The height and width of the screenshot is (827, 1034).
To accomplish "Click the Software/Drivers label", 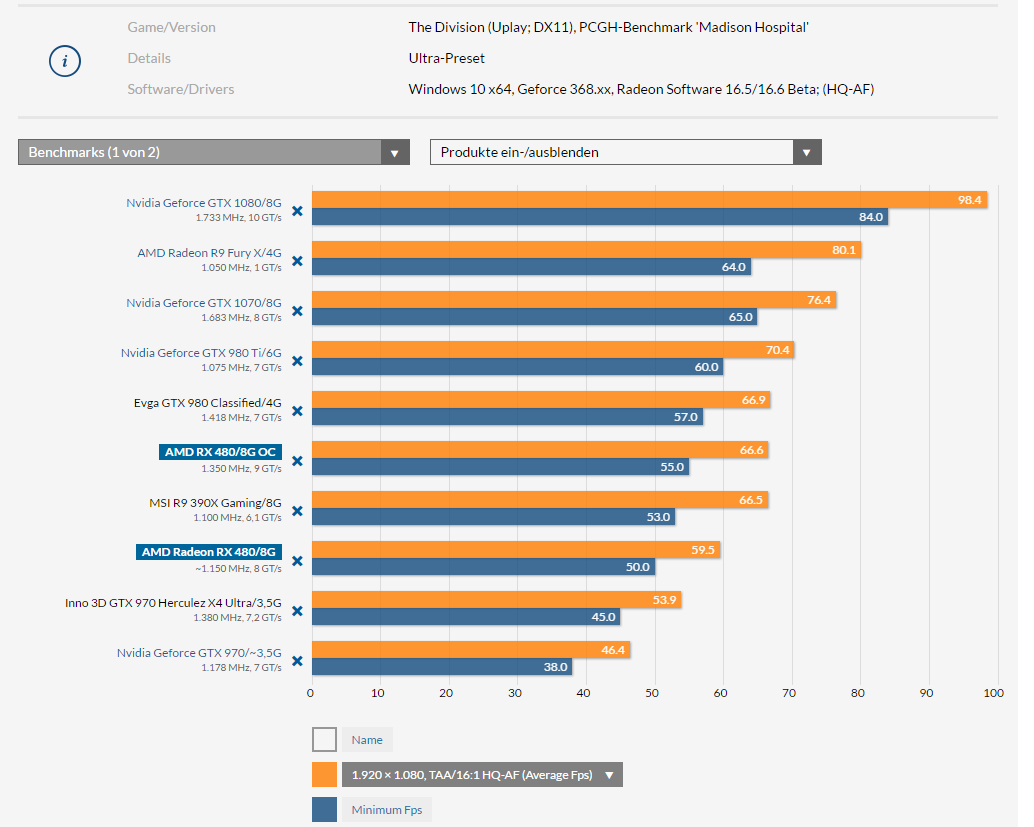I will tap(181, 89).
